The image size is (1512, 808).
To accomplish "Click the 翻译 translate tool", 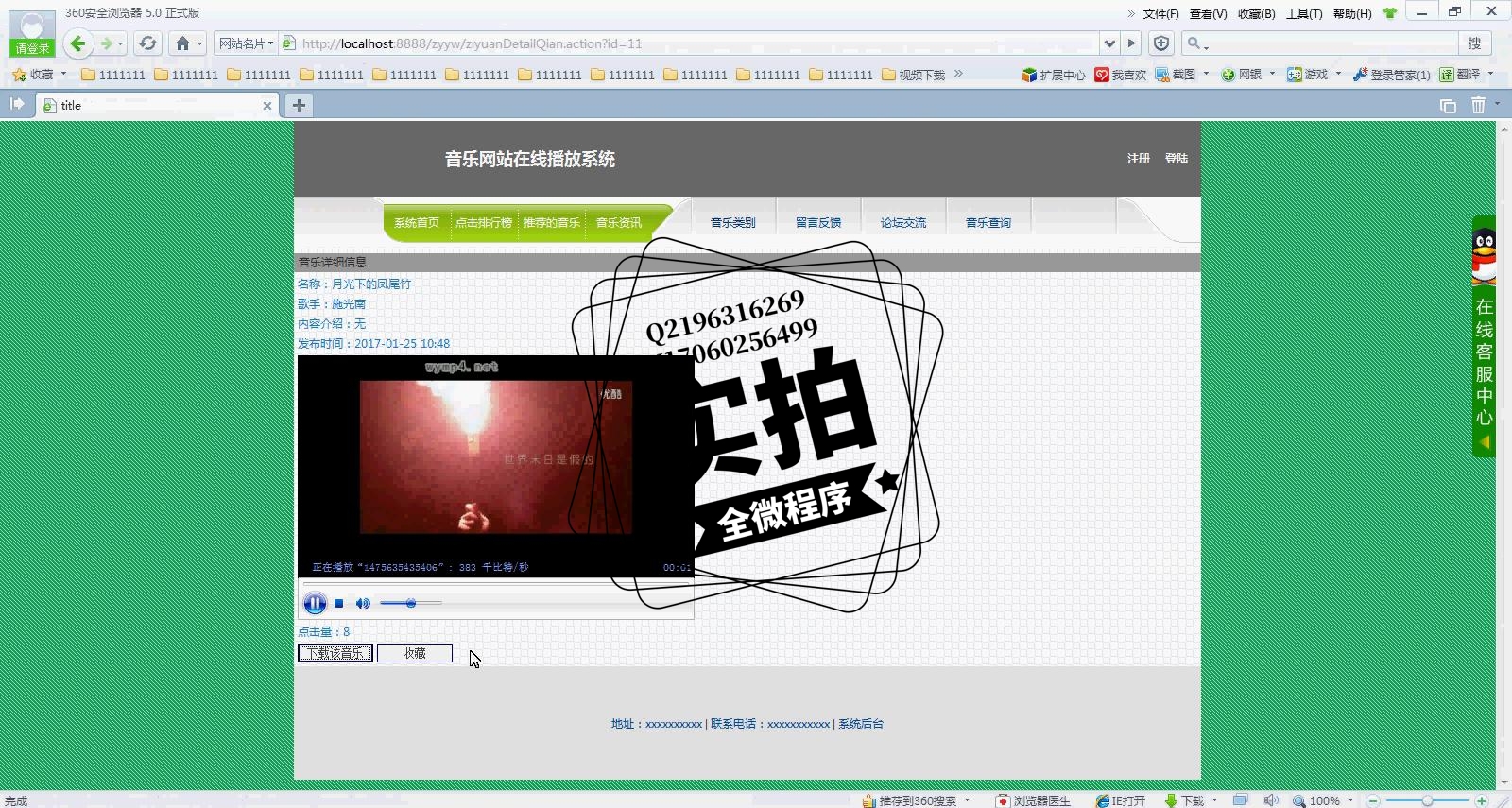I will [1460, 75].
